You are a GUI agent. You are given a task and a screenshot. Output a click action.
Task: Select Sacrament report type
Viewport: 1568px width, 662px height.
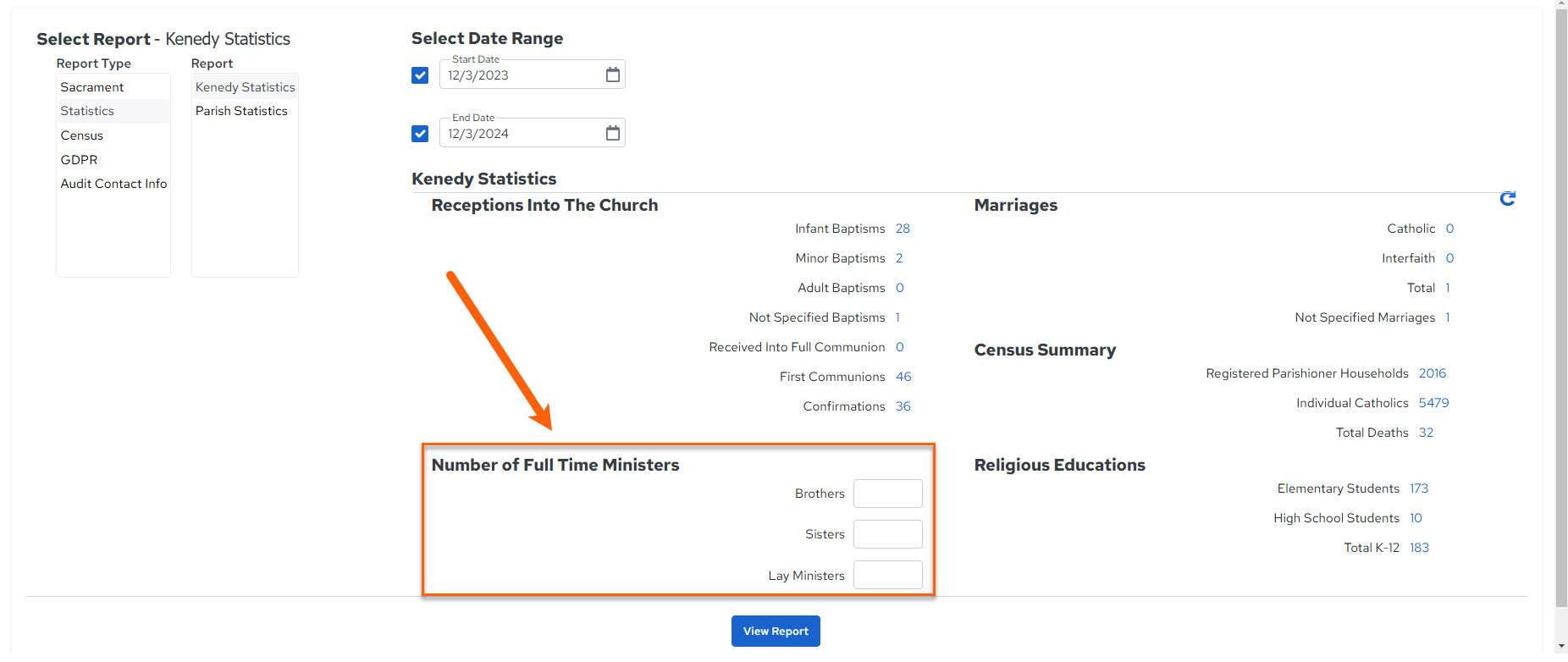tap(91, 87)
